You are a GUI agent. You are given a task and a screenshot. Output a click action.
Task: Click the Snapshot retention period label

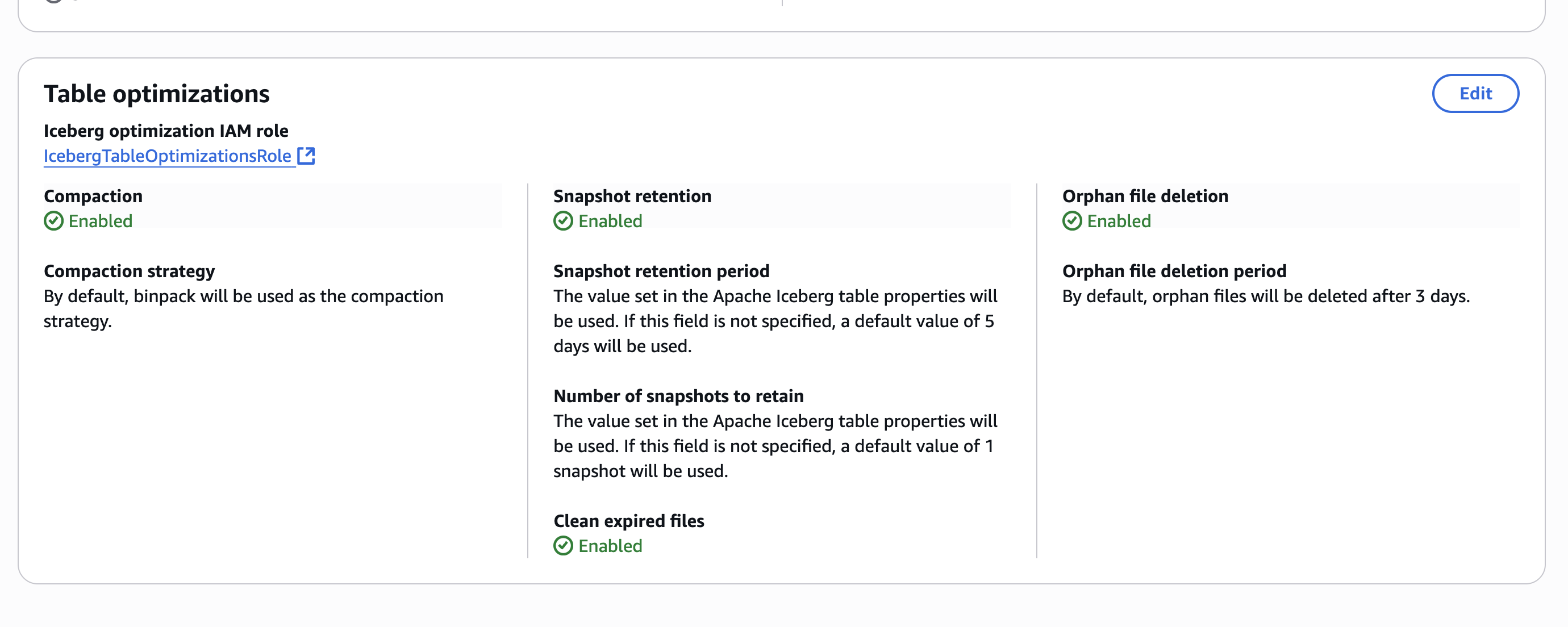coord(661,271)
